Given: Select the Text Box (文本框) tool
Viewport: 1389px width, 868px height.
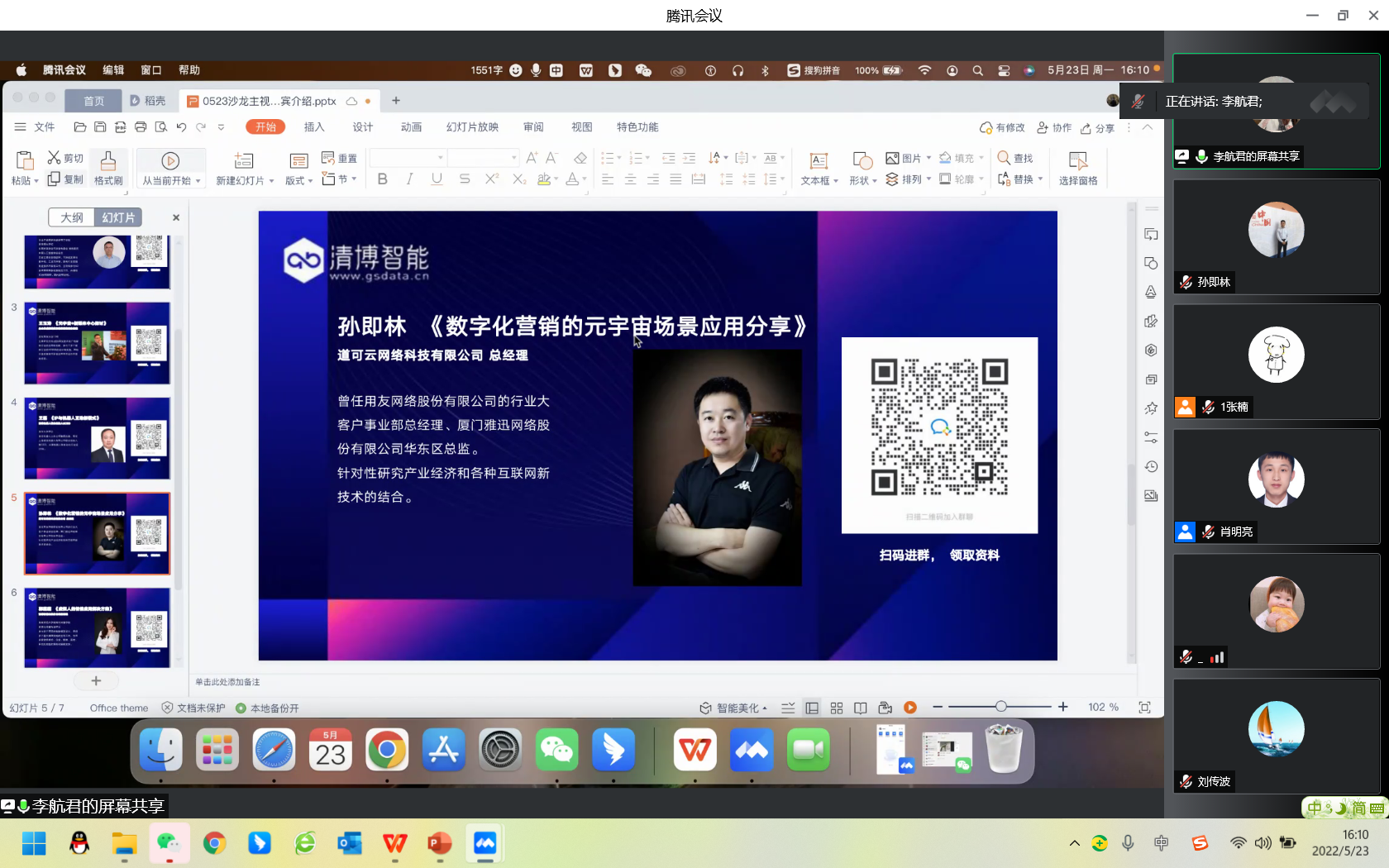Looking at the screenshot, I should tap(819, 161).
